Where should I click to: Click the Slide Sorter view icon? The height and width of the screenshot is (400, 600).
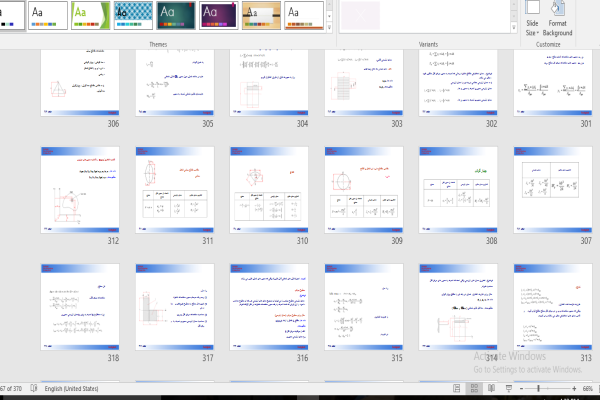tap(474, 389)
